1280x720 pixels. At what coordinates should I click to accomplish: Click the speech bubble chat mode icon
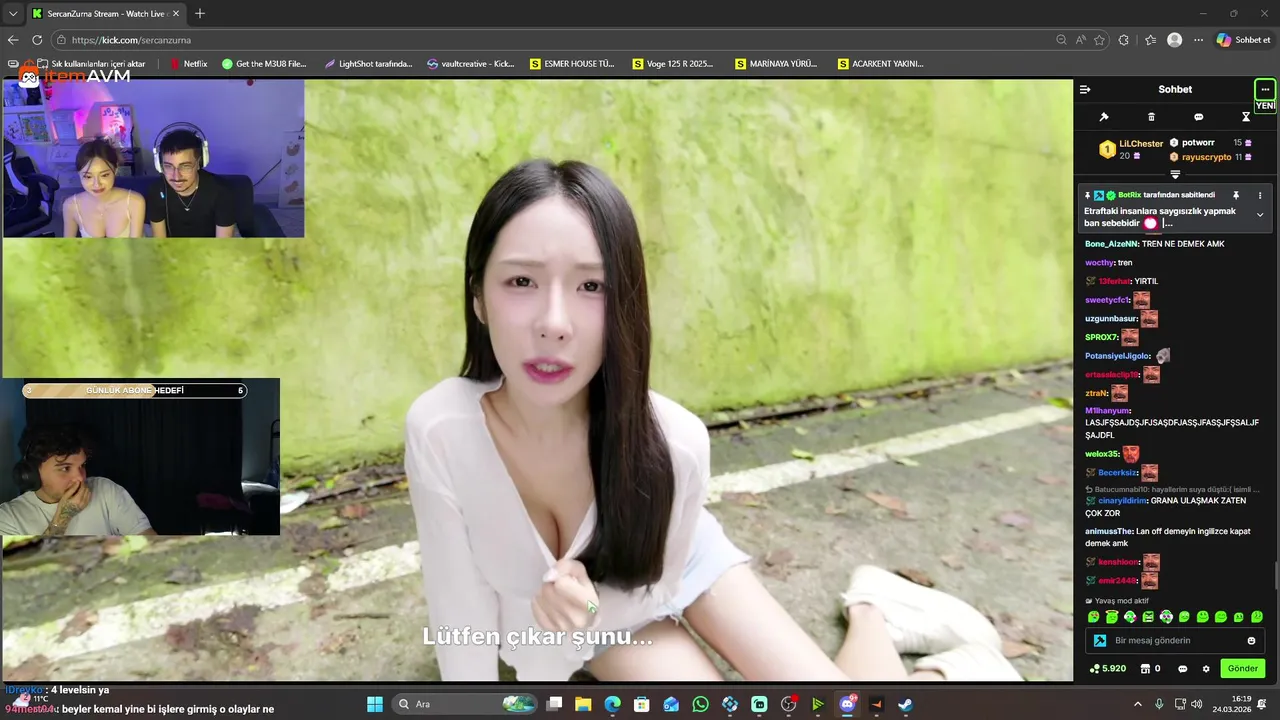[1199, 117]
